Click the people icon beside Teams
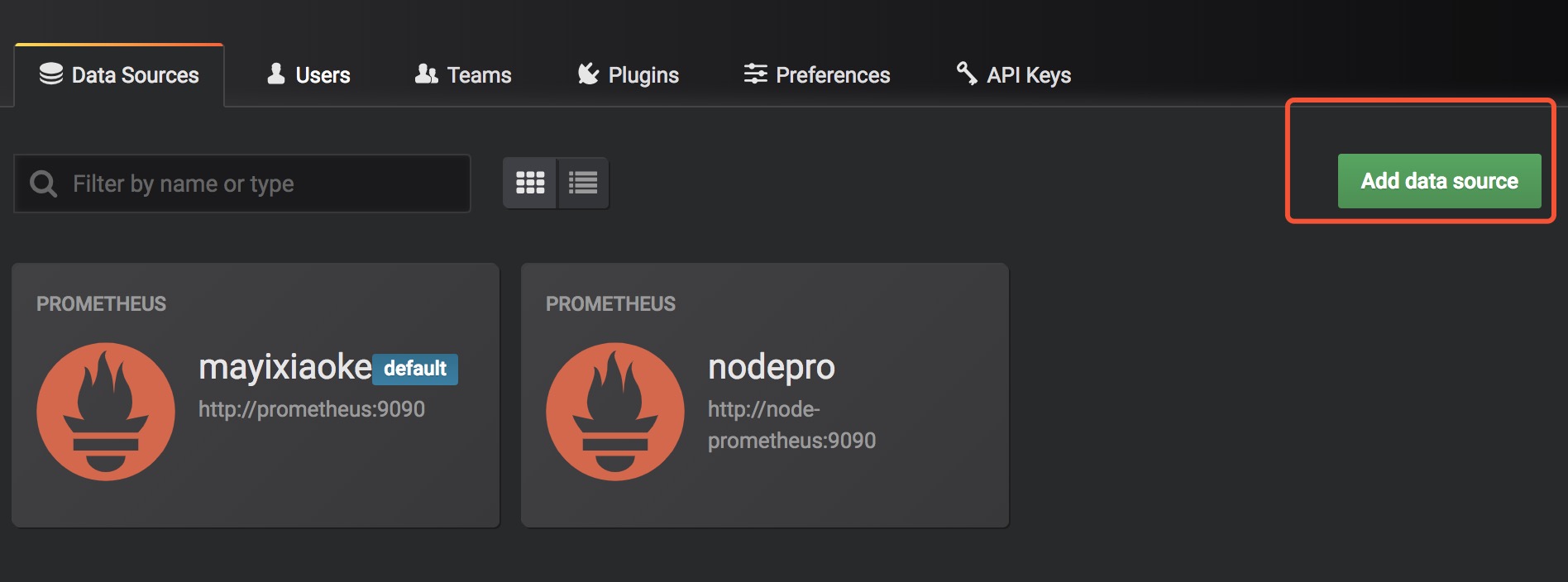Image resolution: width=1568 pixels, height=582 pixels. (426, 74)
